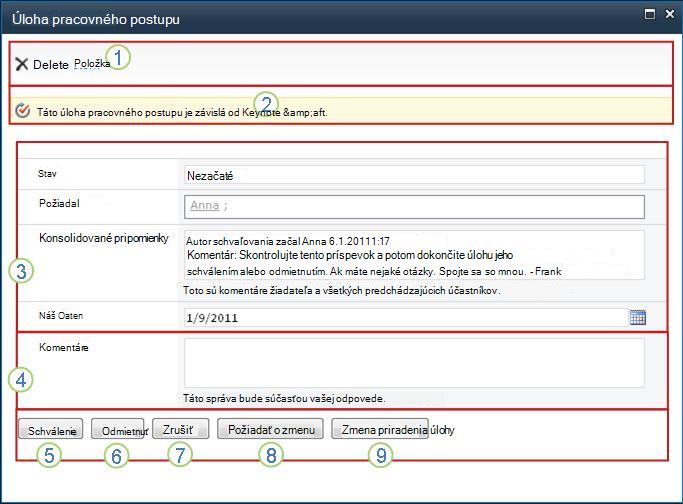Click the Schválenie button
Image resolution: width=683 pixels, height=504 pixels.
pos(51,429)
